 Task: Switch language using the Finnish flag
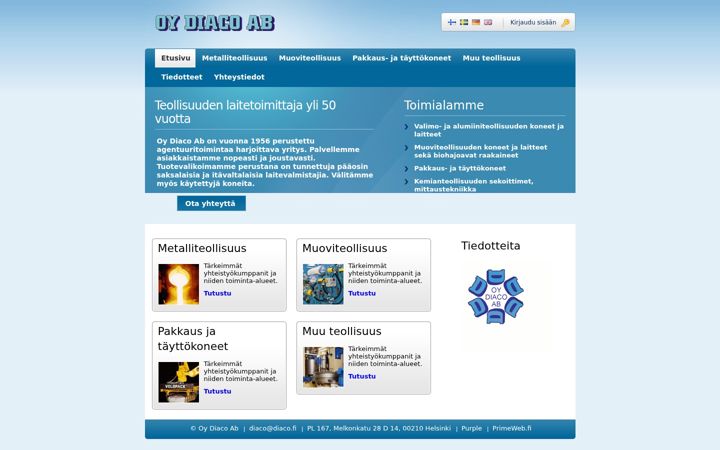452,22
